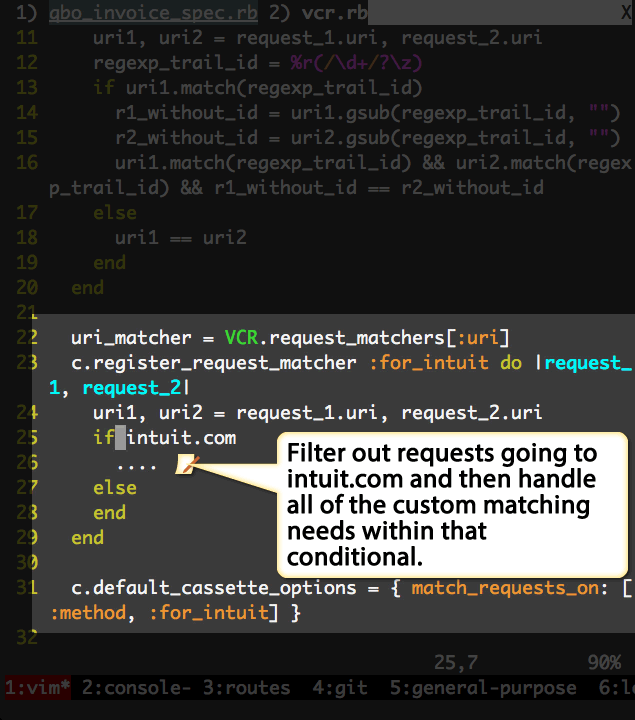The width and height of the screenshot is (635, 720).
Task: Select tmux window 5:general-purpose
Action: [483, 687]
